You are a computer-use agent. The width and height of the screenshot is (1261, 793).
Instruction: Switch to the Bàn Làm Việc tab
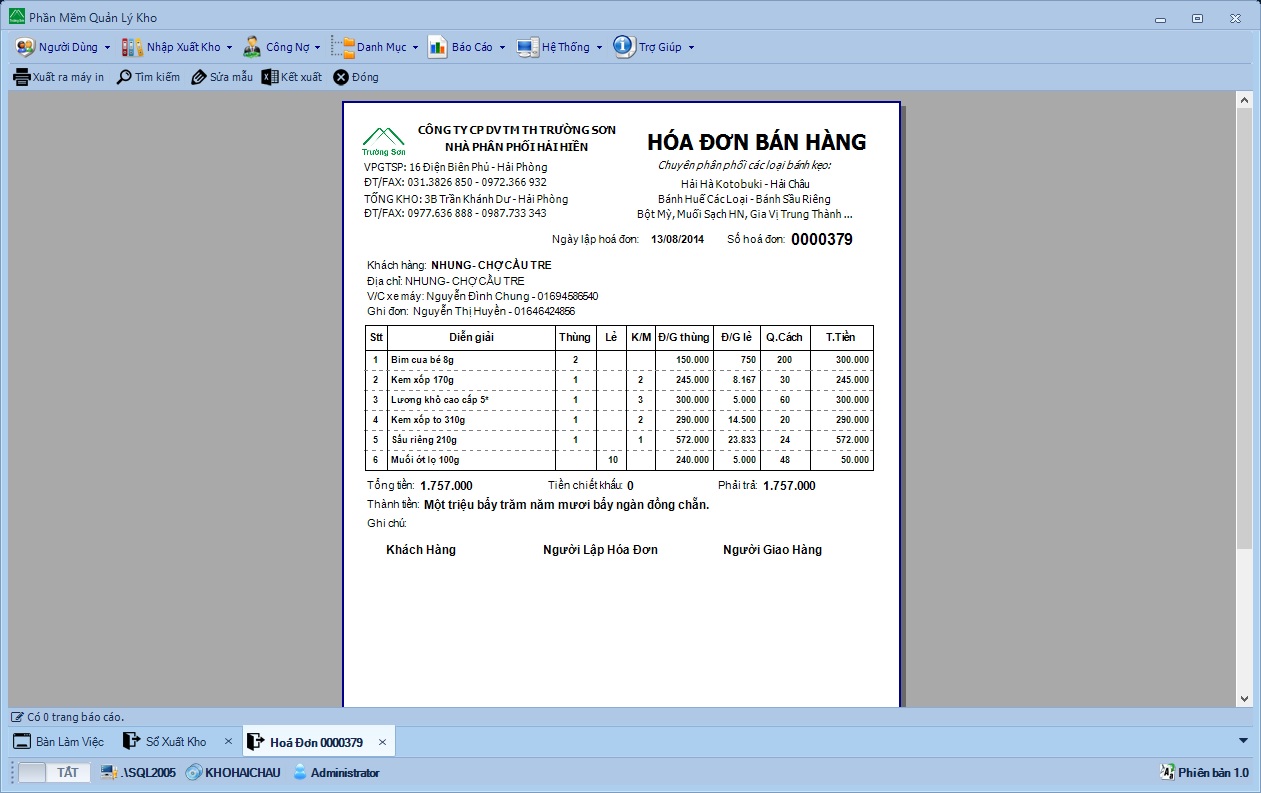click(x=59, y=742)
